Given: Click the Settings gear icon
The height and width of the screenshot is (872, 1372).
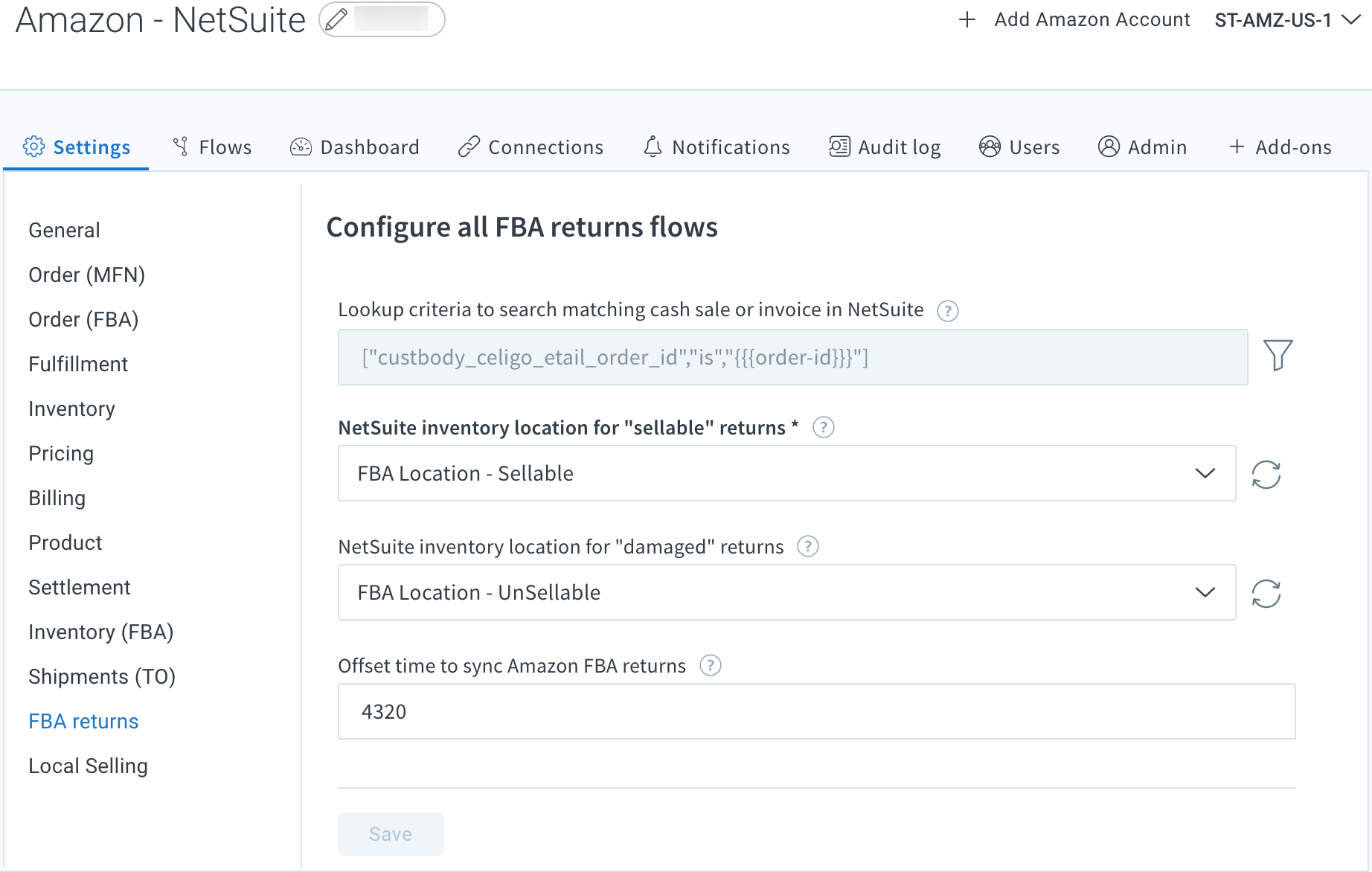Looking at the screenshot, I should [x=33, y=147].
